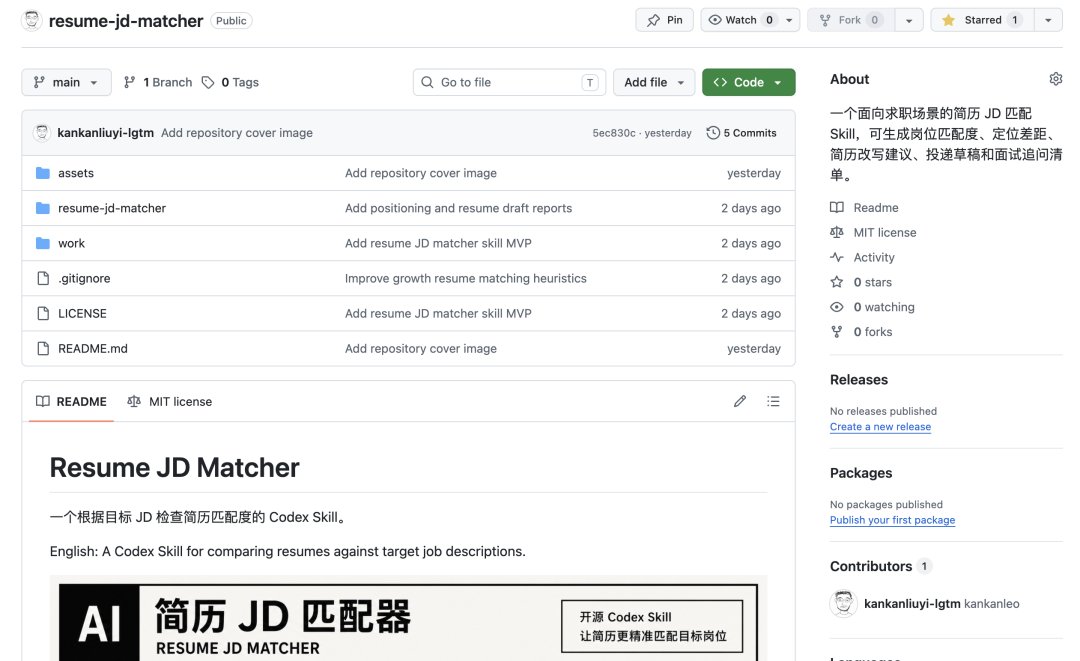Click the Watch button with eye icon
The height and width of the screenshot is (661, 1080).
click(x=740, y=20)
